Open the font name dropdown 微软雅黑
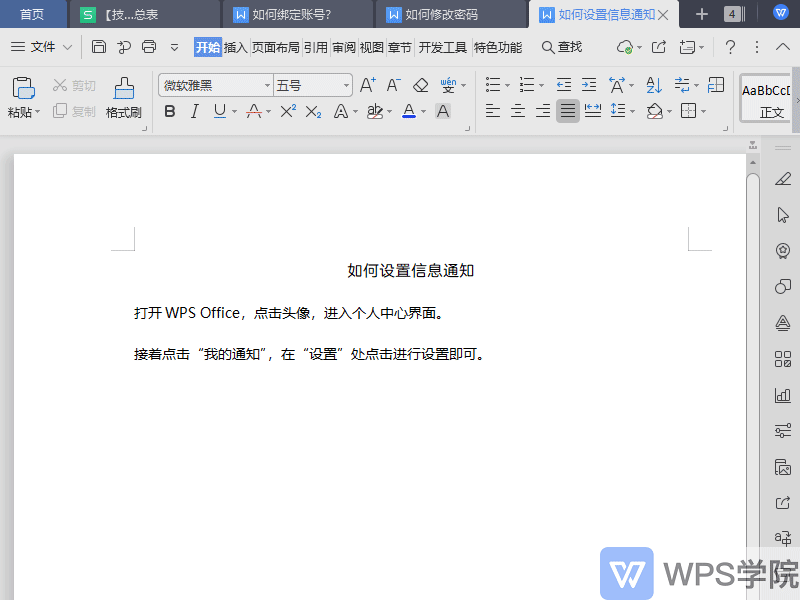Image resolution: width=800 pixels, height=600 pixels. (267, 85)
